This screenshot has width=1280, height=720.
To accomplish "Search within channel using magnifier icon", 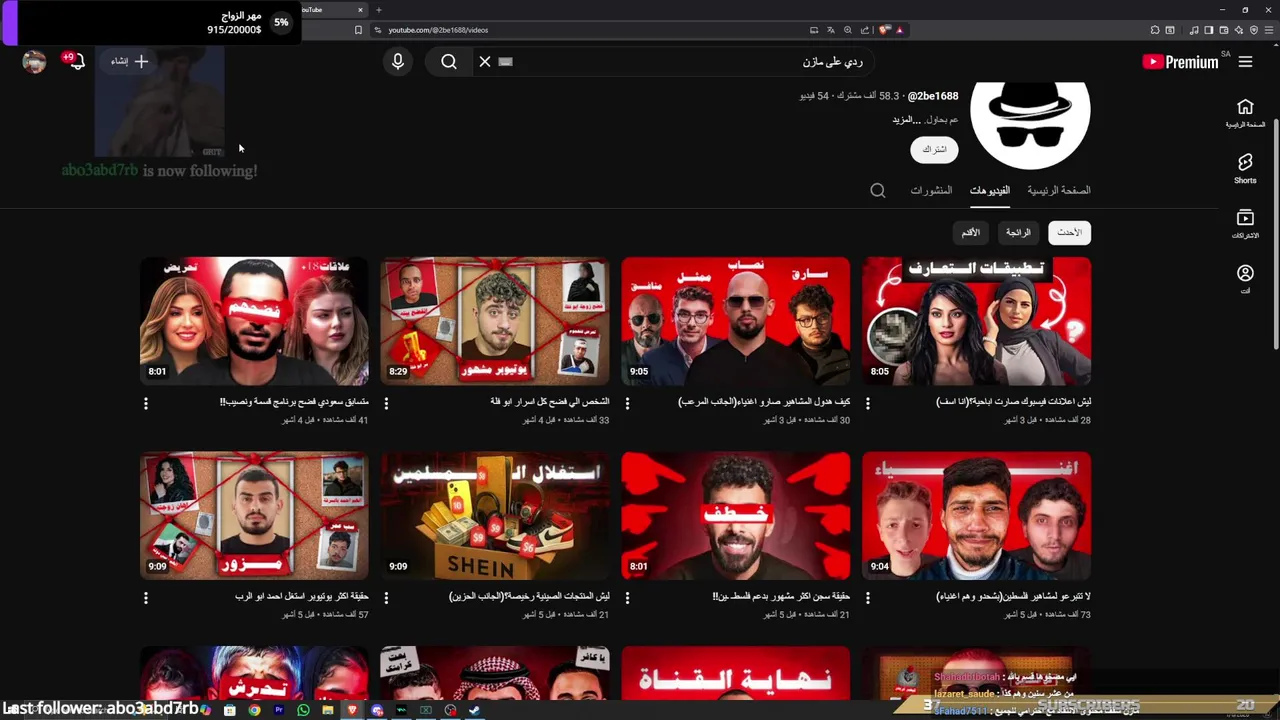I will 878,190.
